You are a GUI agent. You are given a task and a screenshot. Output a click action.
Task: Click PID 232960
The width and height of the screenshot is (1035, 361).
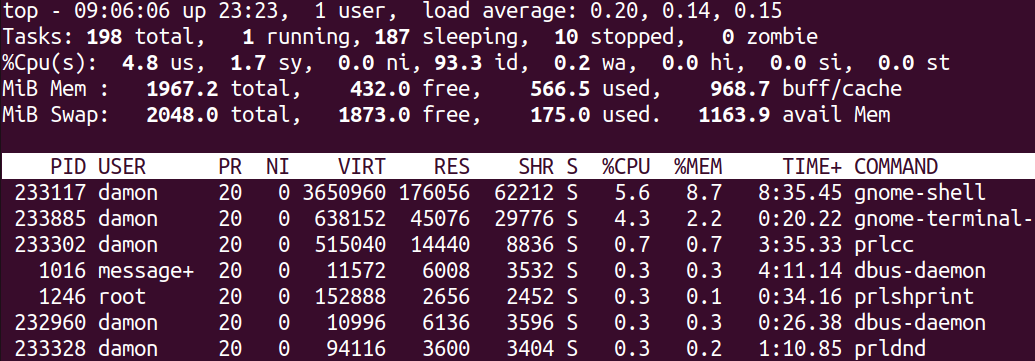tap(51, 323)
